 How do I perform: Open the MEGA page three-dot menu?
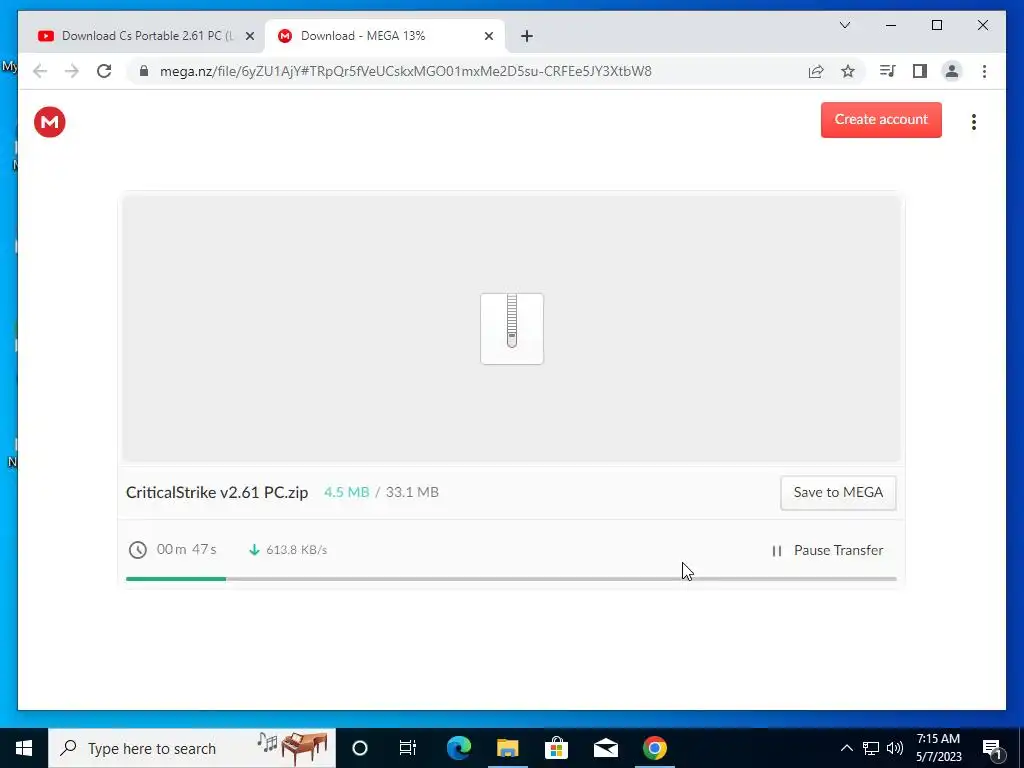[x=973, y=122]
